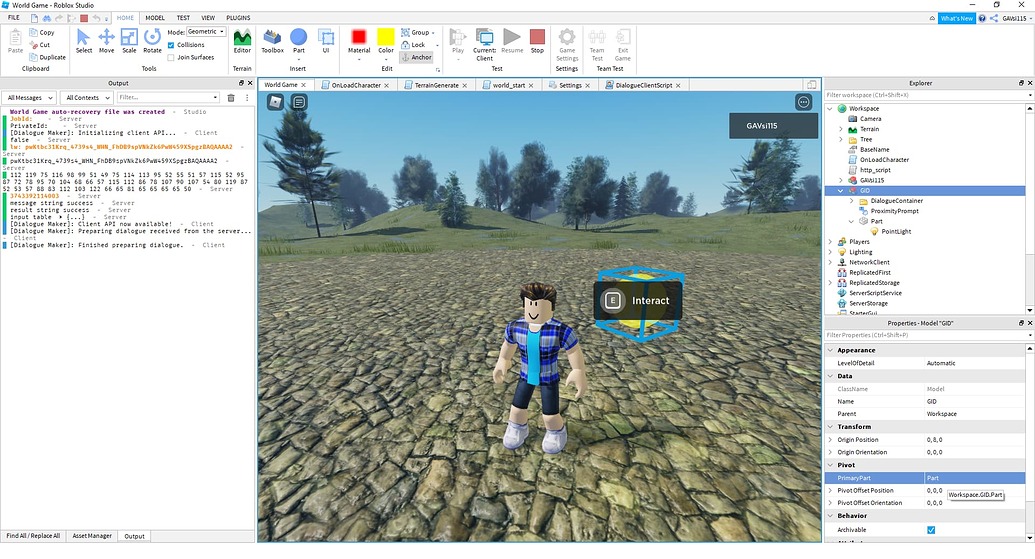This screenshot has width=1035, height=559.
Task: Select the Select tool
Action: tap(84, 41)
